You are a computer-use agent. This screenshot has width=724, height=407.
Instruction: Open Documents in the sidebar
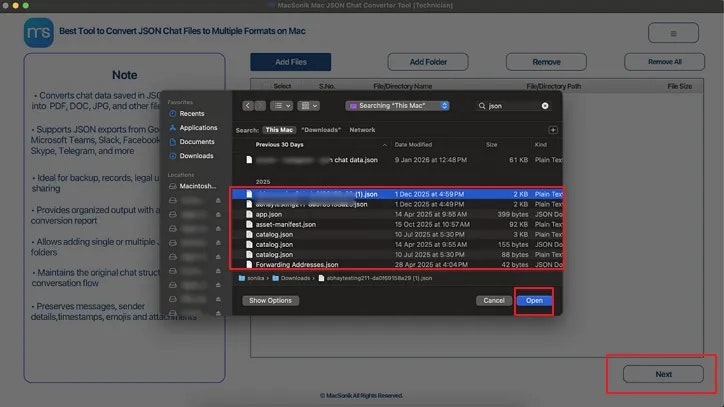point(197,142)
